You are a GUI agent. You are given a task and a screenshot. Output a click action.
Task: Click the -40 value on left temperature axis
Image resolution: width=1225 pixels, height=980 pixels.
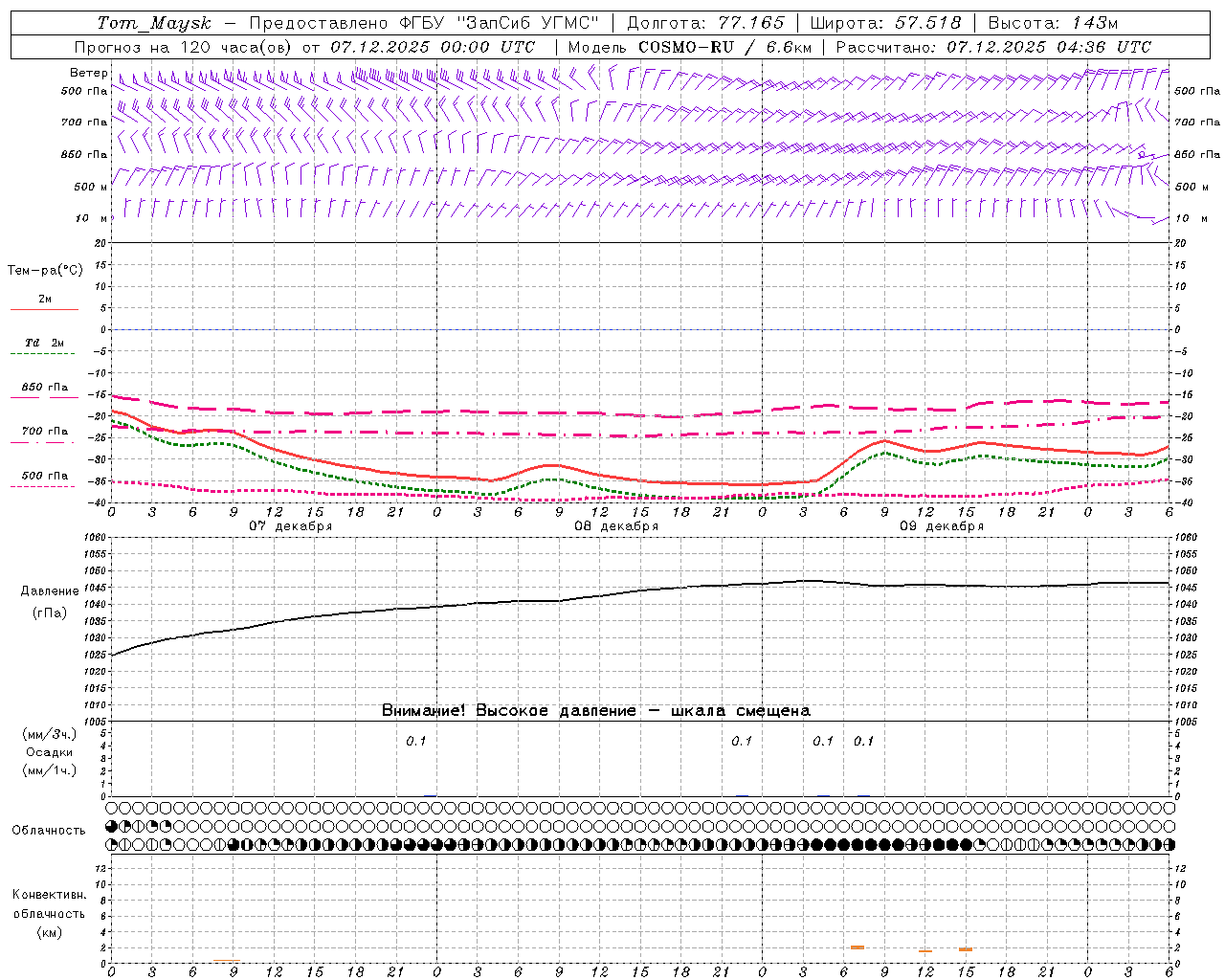point(98,502)
